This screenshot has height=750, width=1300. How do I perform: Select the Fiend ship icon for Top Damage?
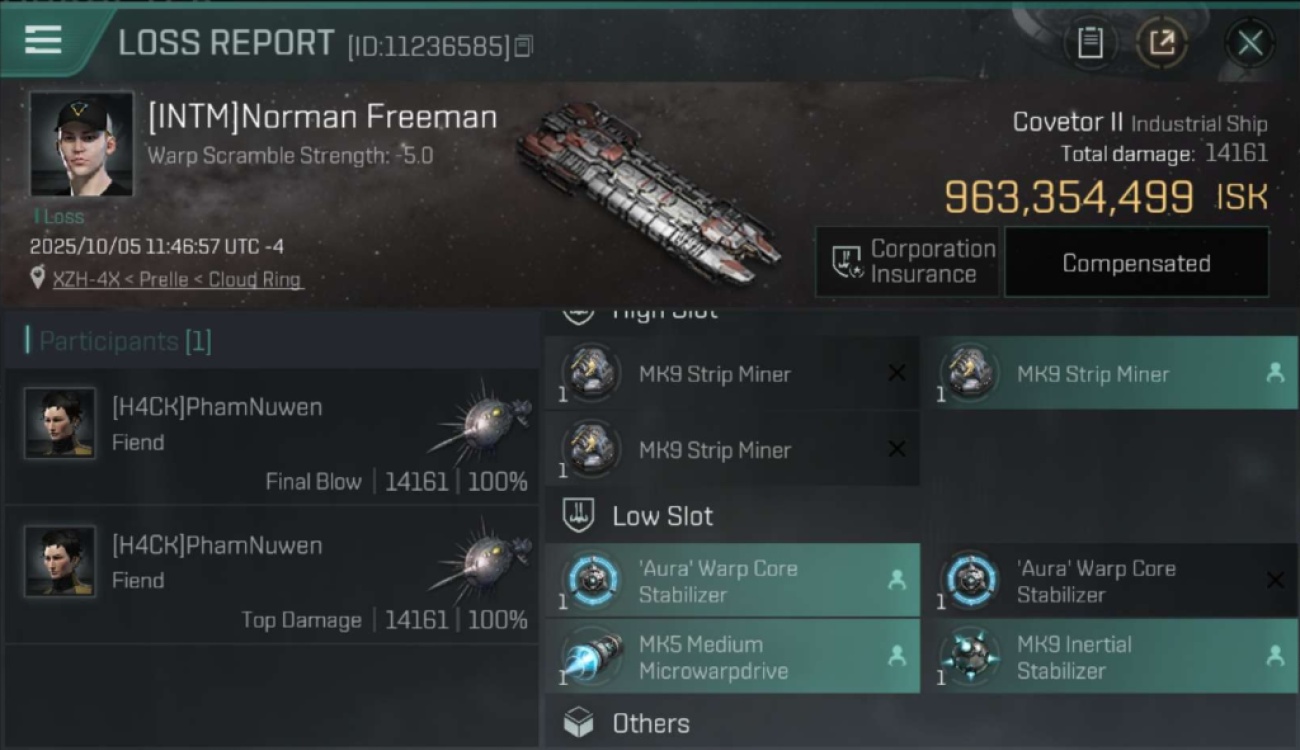(x=480, y=561)
